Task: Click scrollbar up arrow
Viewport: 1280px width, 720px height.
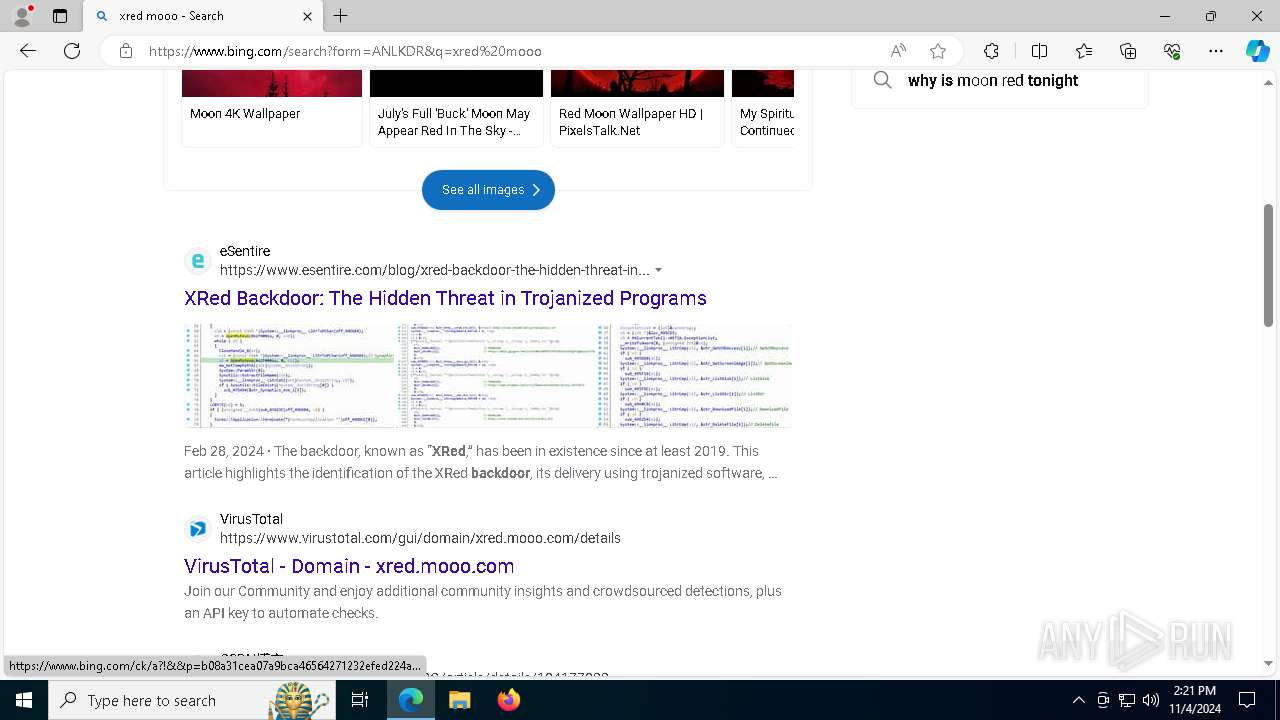Action: (1268, 81)
